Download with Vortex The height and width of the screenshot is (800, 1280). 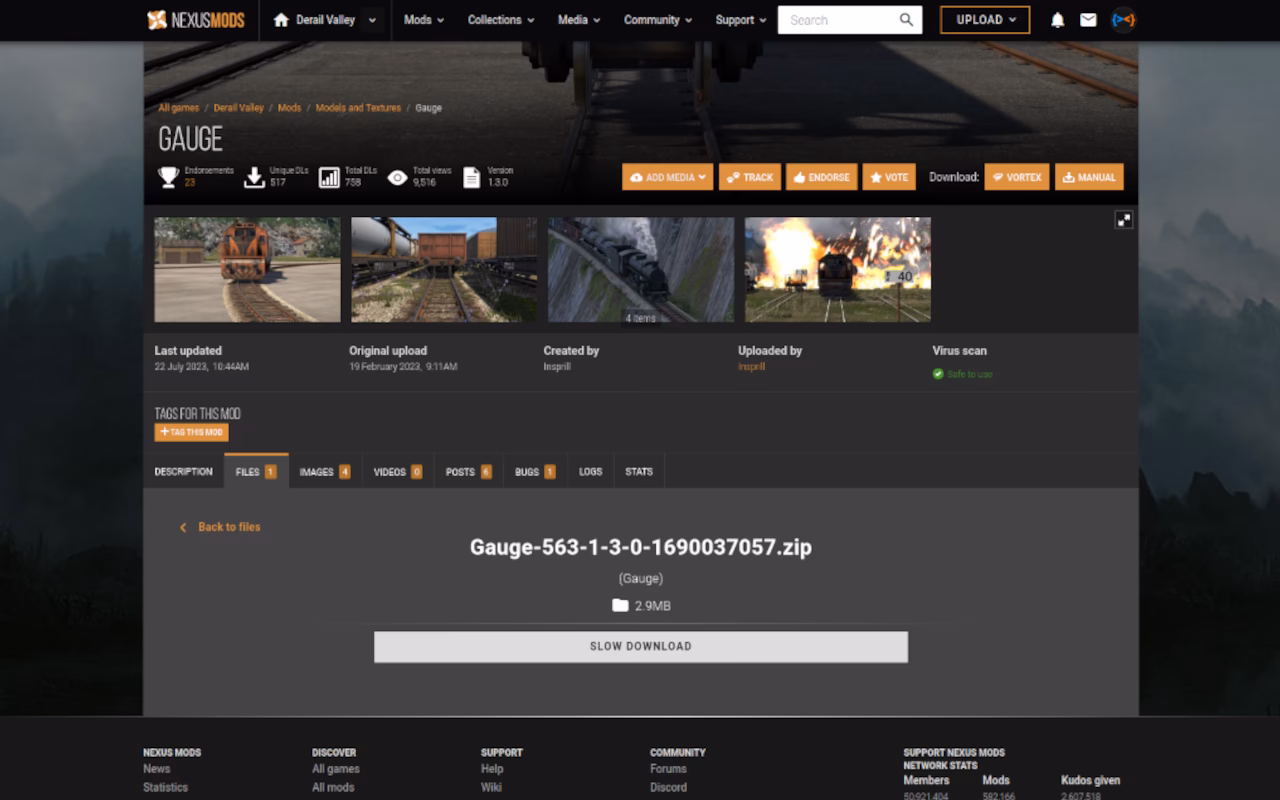[x=1017, y=177]
